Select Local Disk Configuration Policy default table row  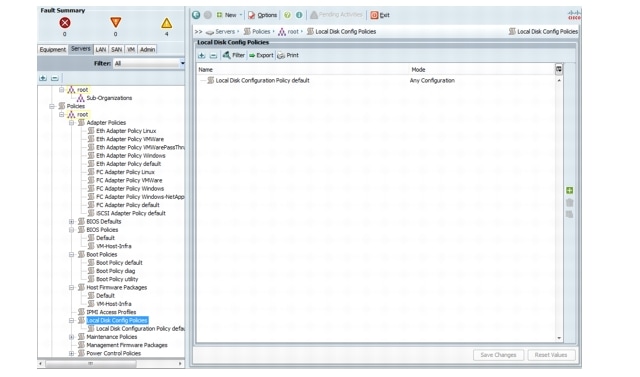[376, 81]
